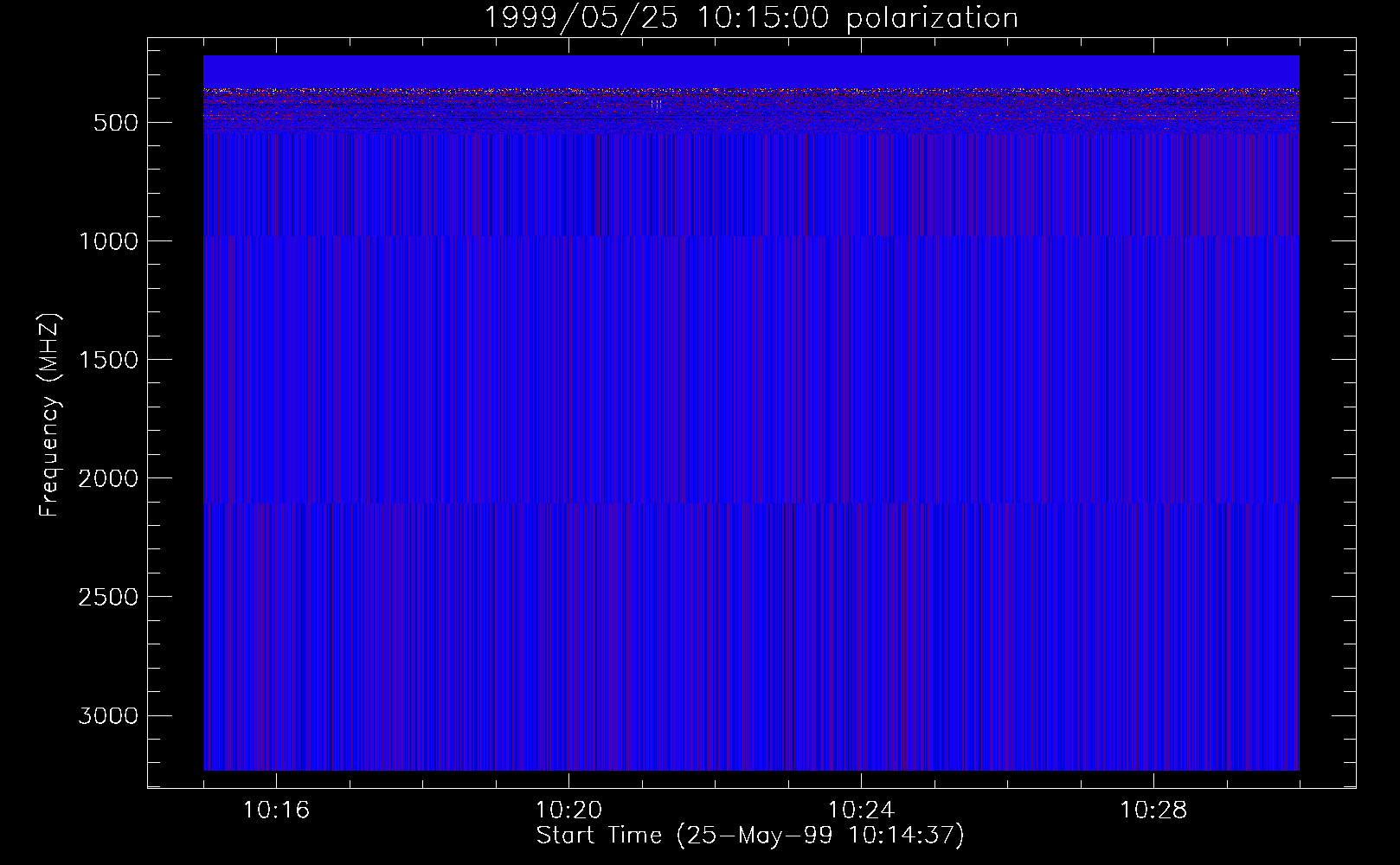Viewport: 1400px width, 865px height.
Task: Click the 10:20 time axis label
Action: 568,811
